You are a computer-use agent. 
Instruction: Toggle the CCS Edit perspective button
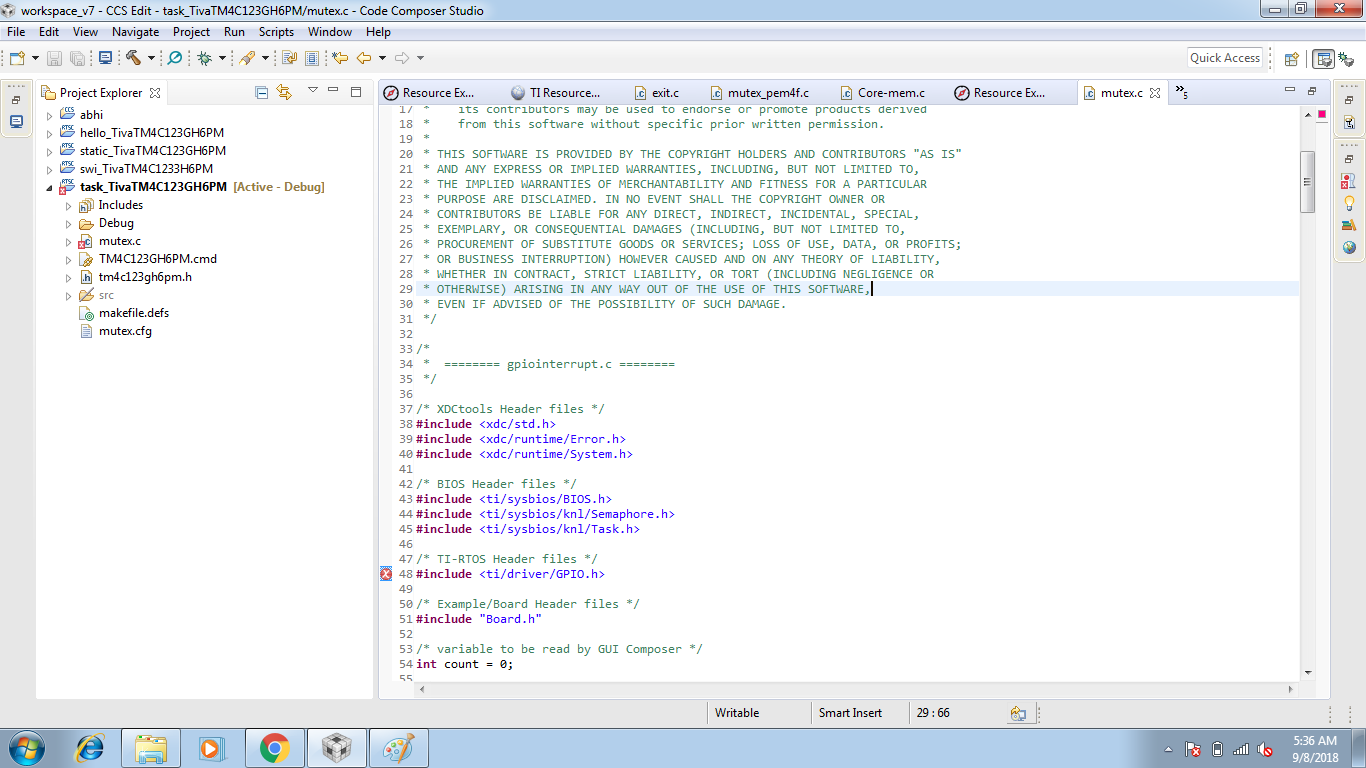click(1323, 58)
